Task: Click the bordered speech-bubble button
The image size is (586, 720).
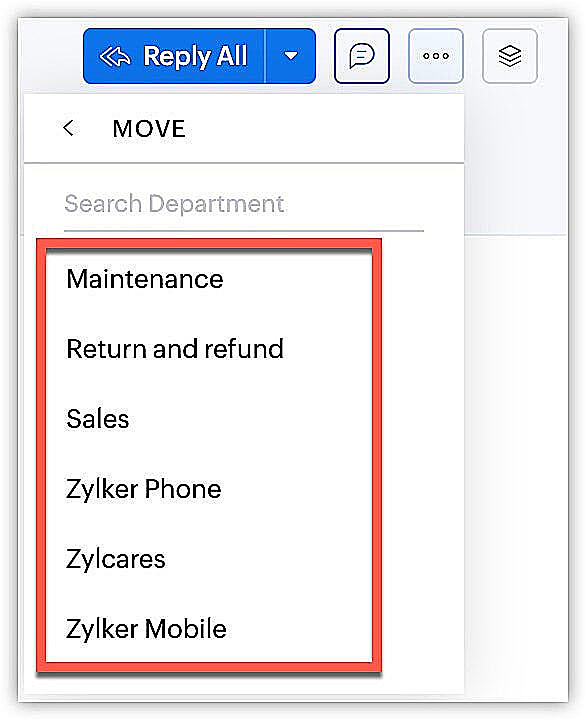Action: 362,56
